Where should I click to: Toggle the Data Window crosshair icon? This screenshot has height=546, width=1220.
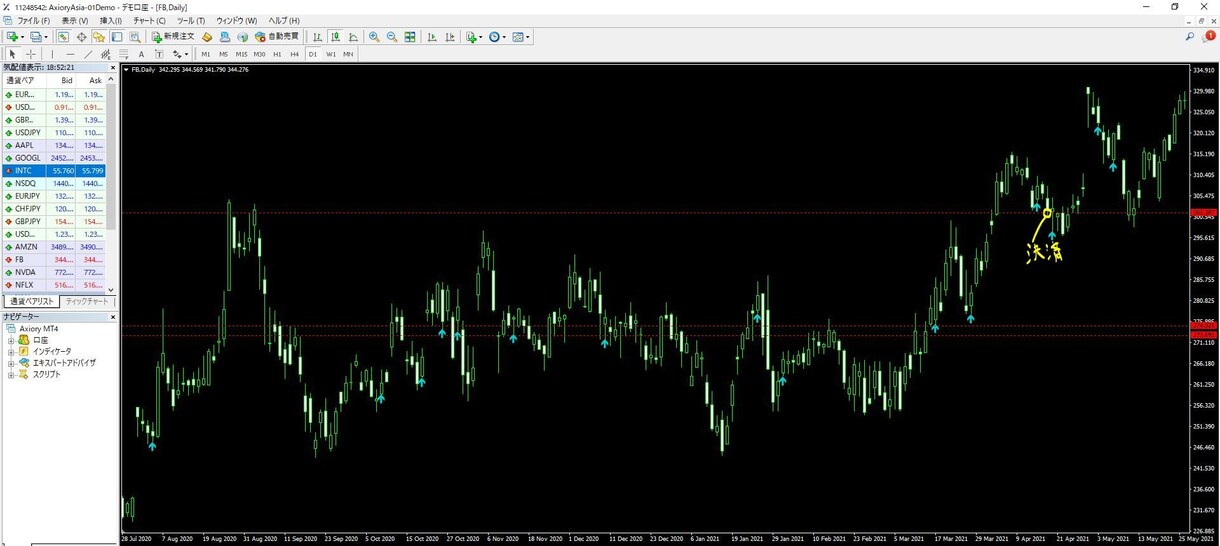coord(81,37)
